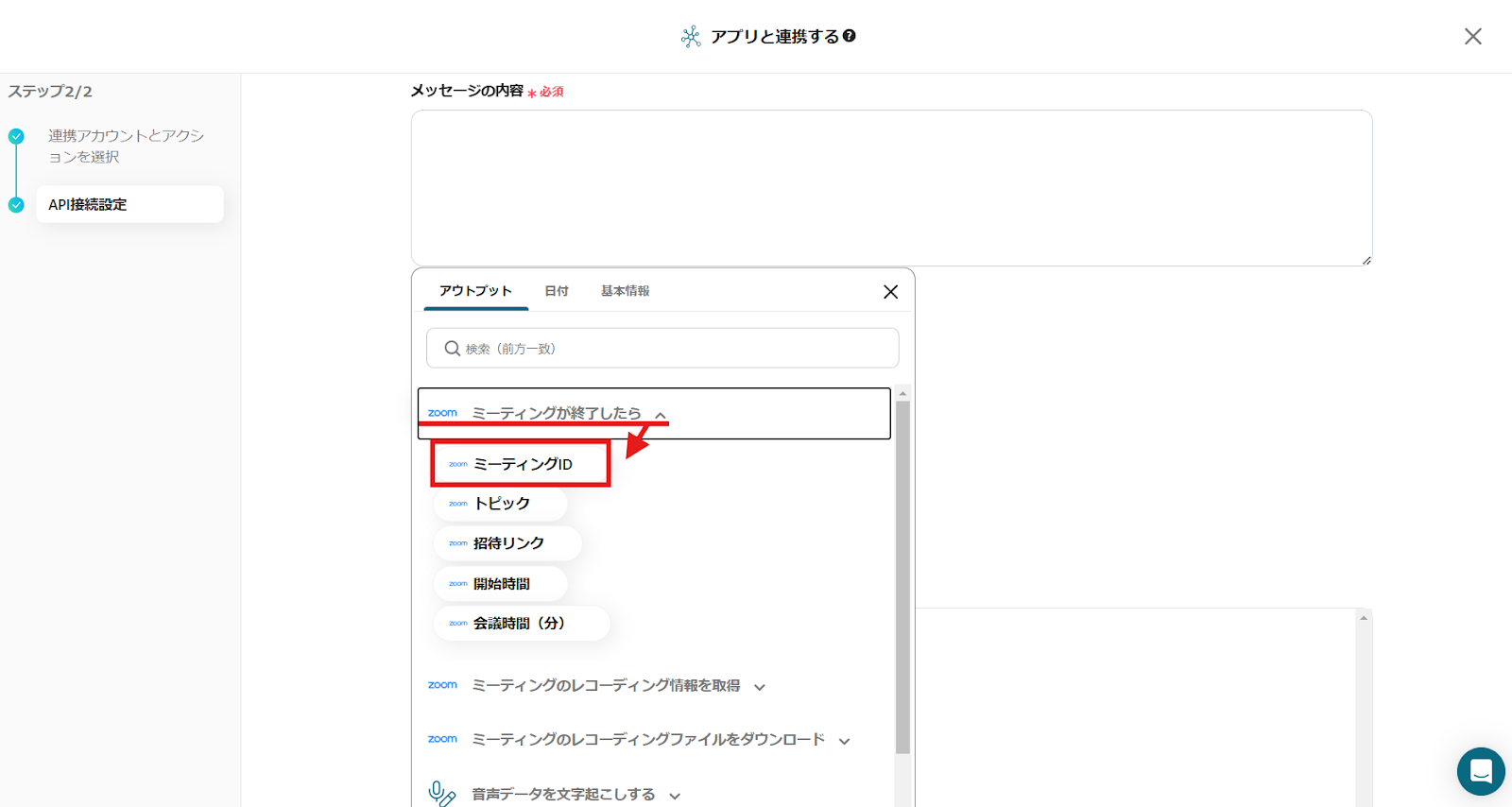Click the メッセージの内容 text area

tap(890, 187)
